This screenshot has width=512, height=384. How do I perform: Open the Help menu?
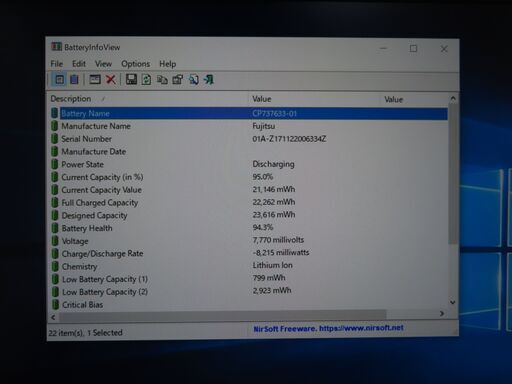pos(168,64)
